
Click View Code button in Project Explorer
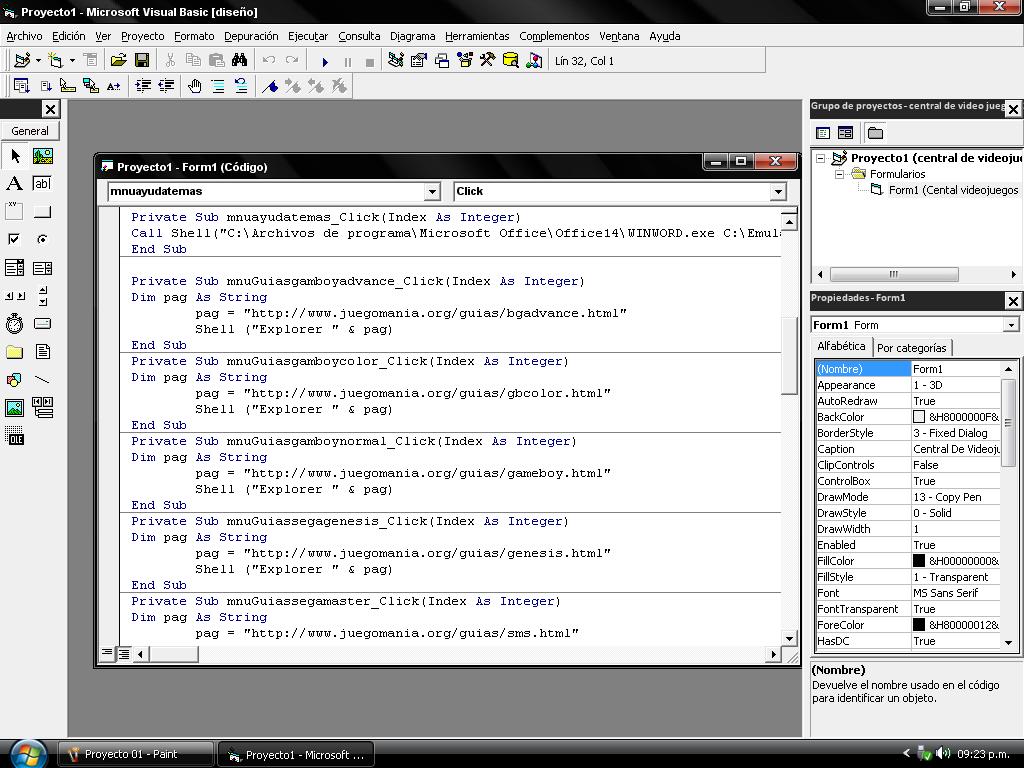tap(823, 133)
